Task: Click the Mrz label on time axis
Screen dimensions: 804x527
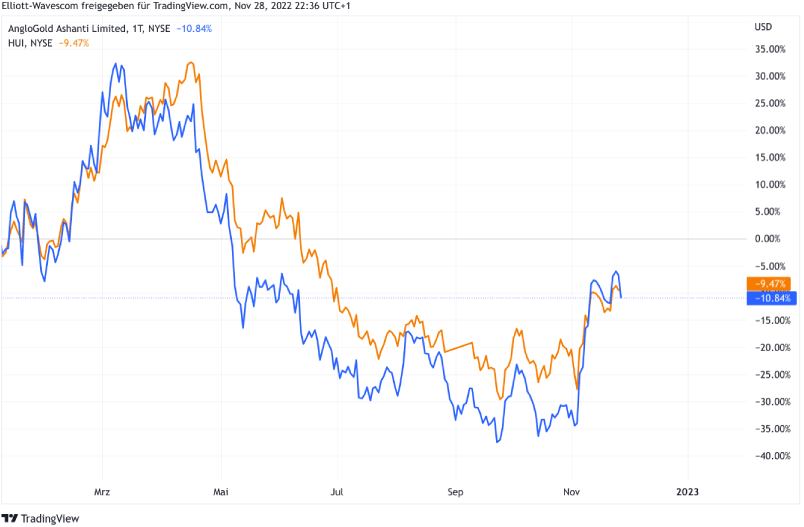Action: pyautogui.click(x=101, y=492)
